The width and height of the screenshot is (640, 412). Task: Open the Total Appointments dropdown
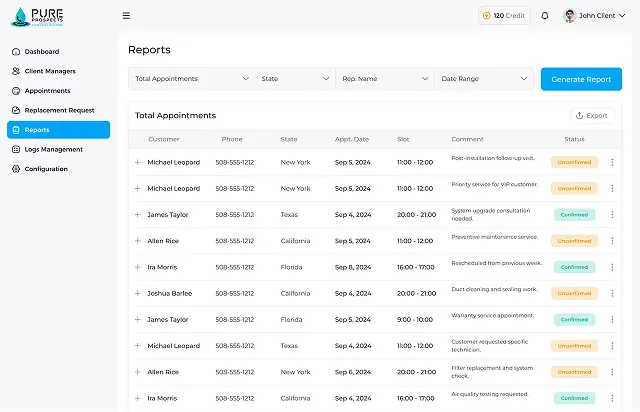coord(191,78)
